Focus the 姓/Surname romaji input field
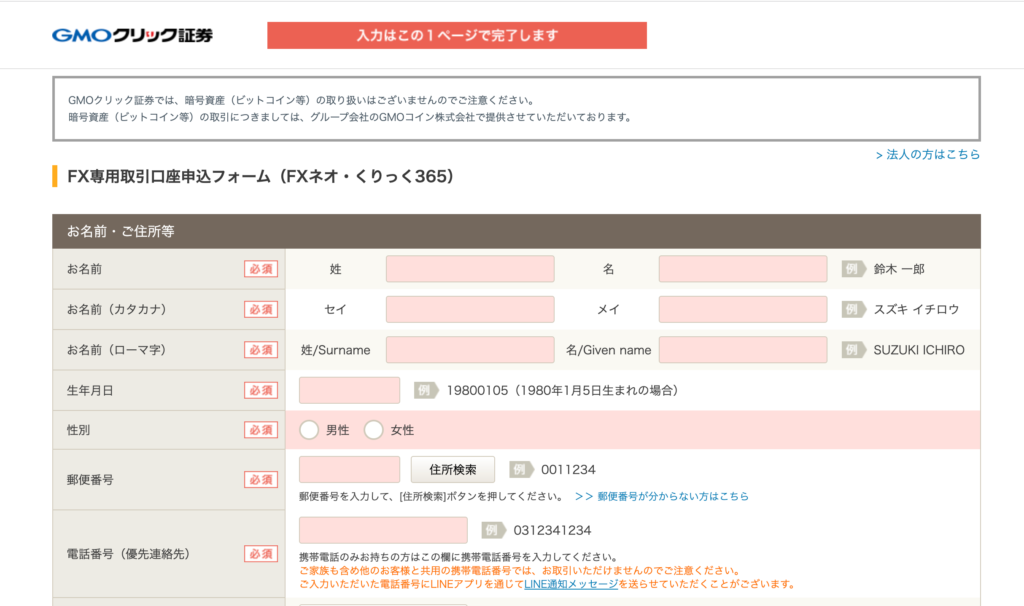This screenshot has height=606, width=1024. click(x=470, y=350)
